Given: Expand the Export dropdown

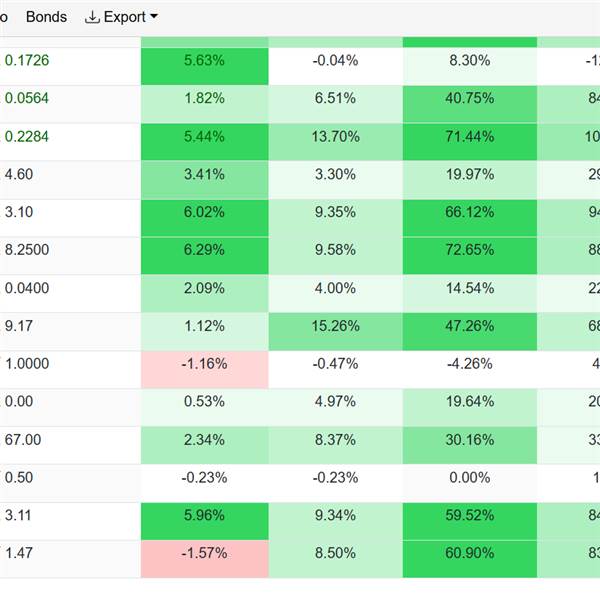Looking at the screenshot, I should [x=122, y=17].
